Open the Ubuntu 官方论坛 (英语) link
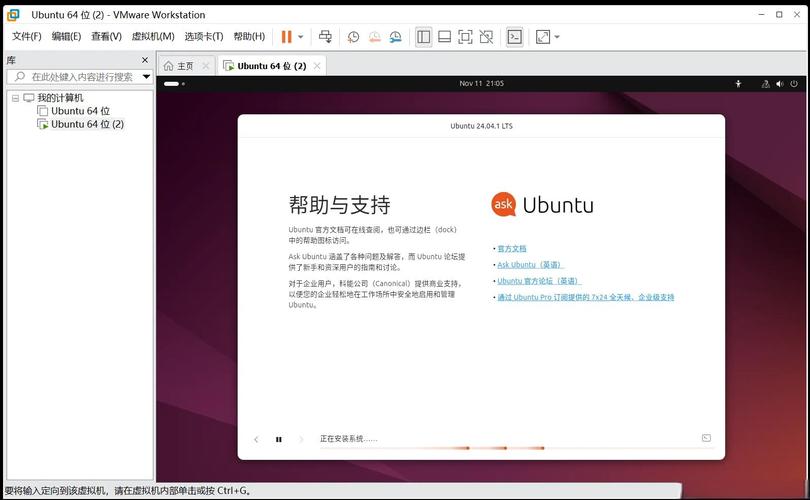The height and width of the screenshot is (500, 810). (539, 281)
